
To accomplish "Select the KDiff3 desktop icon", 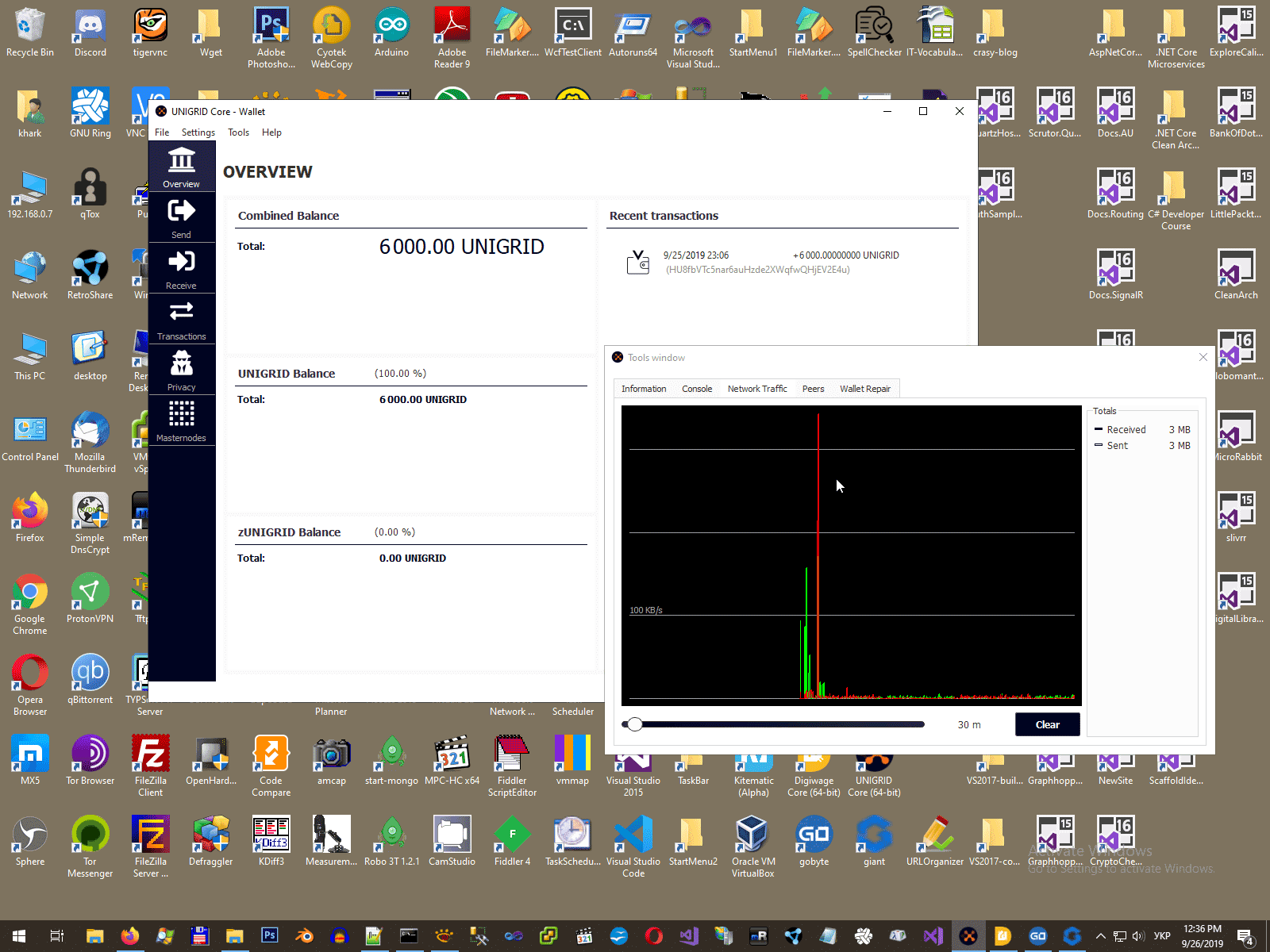I will [x=271, y=842].
